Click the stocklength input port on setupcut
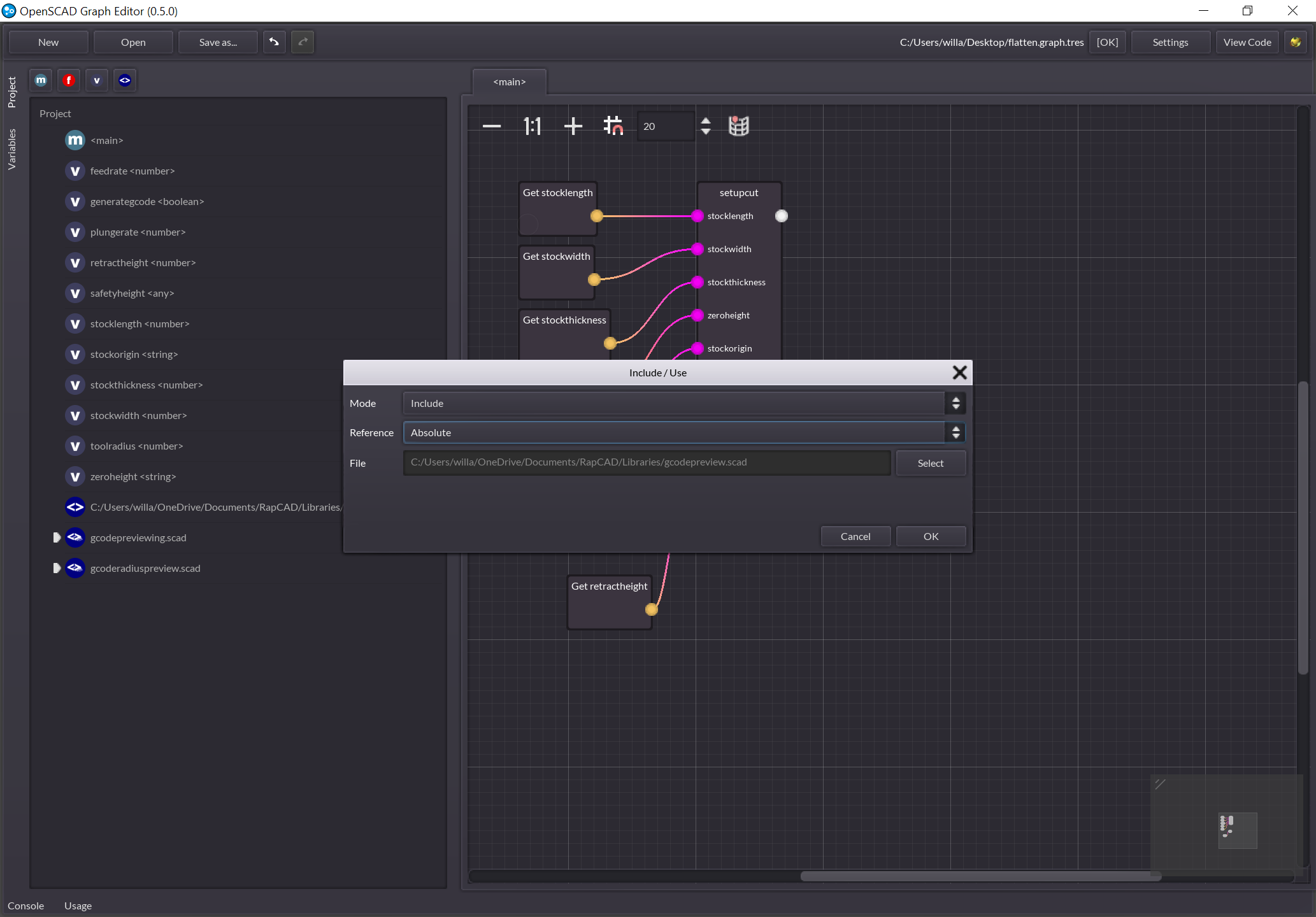The height and width of the screenshot is (917, 1316). coord(697,216)
